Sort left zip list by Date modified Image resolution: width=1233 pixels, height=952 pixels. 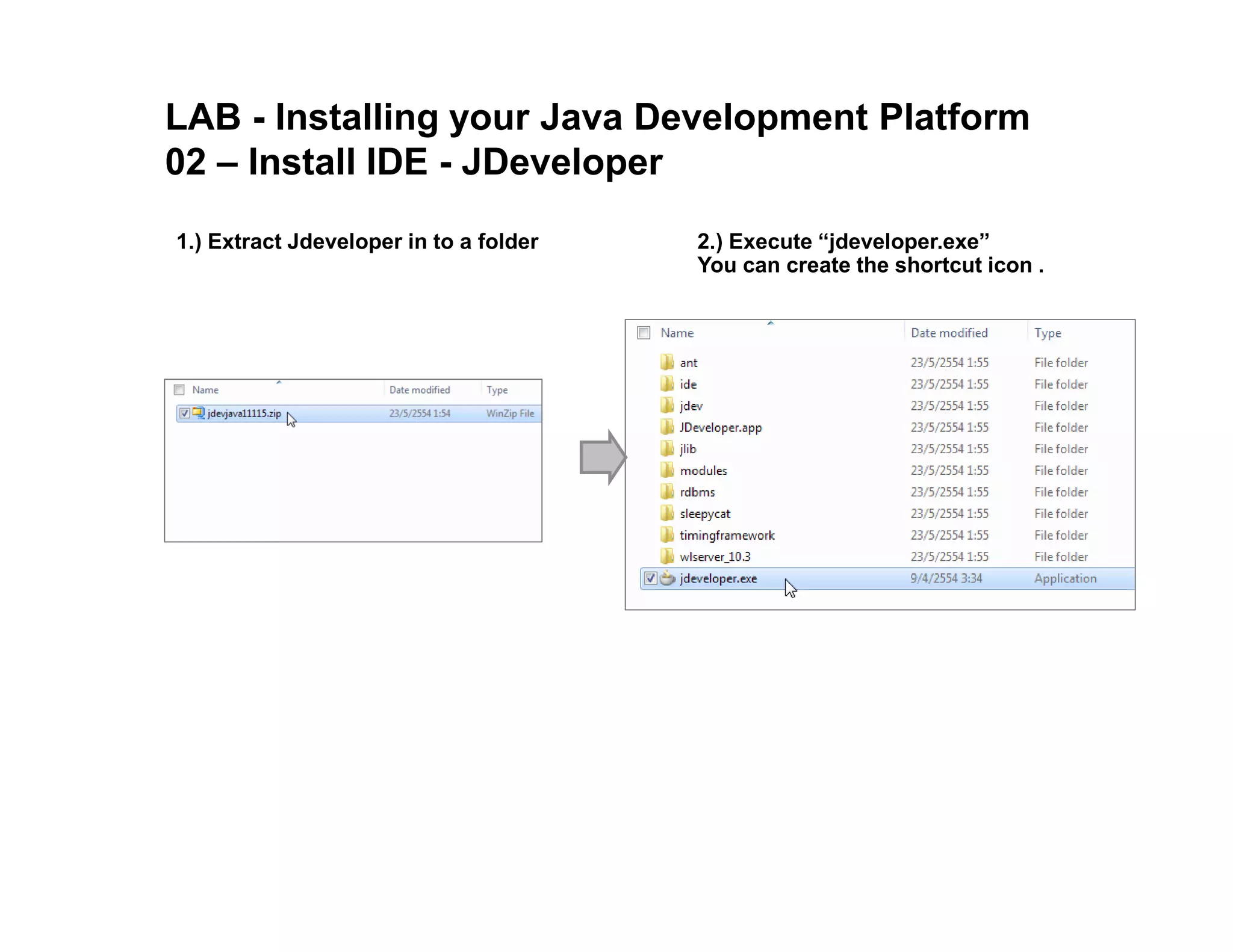[420, 390]
